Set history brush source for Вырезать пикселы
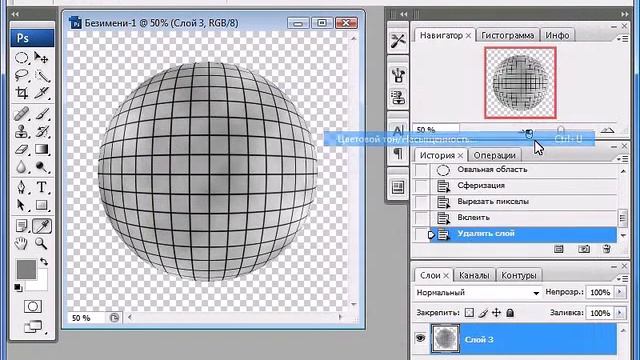This screenshot has height=360, width=640. 421,202
